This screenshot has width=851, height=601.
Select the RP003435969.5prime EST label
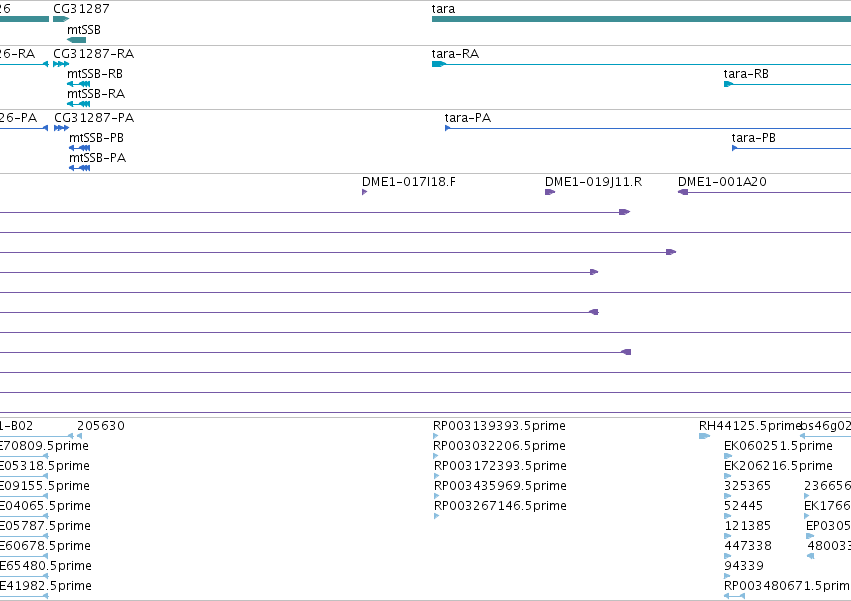pyautogui.click(x=500, y=486)
